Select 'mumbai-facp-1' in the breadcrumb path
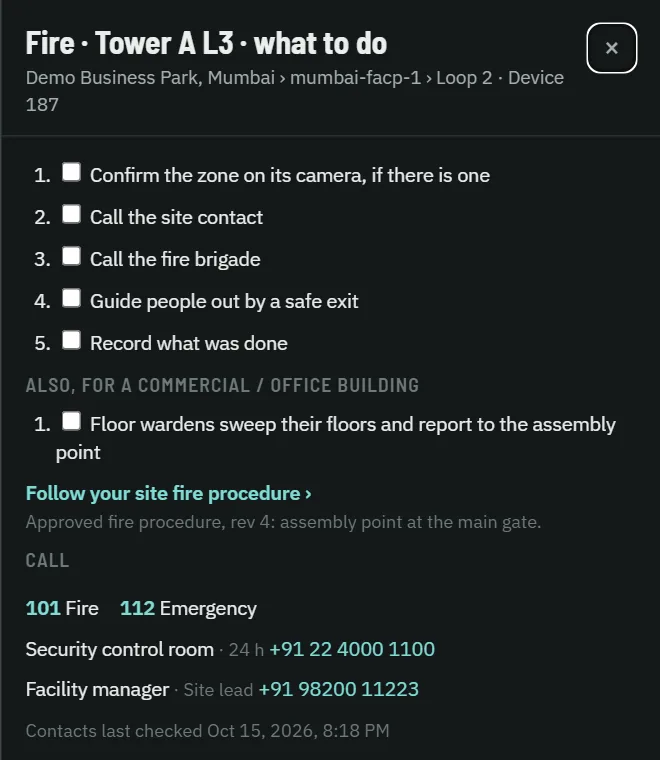 (x=355, y=78)
